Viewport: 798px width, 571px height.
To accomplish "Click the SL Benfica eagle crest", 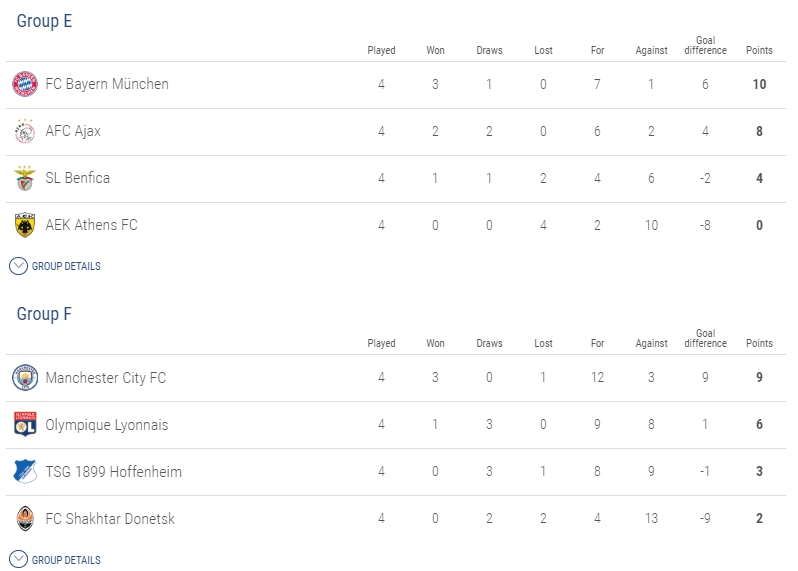I will [x=25, y=178].
